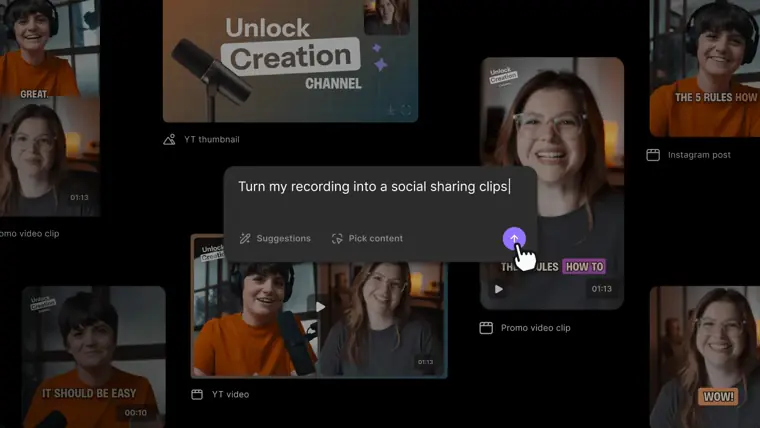Play the YT video thumbnail

320,307
